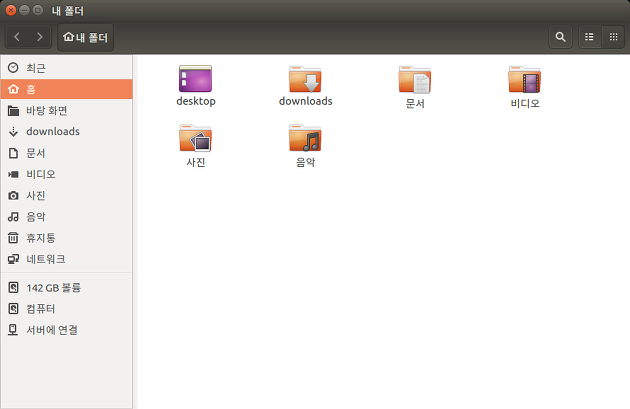
Task: Open 비디오 in the sidebar
Action: (x=67, y=174)
